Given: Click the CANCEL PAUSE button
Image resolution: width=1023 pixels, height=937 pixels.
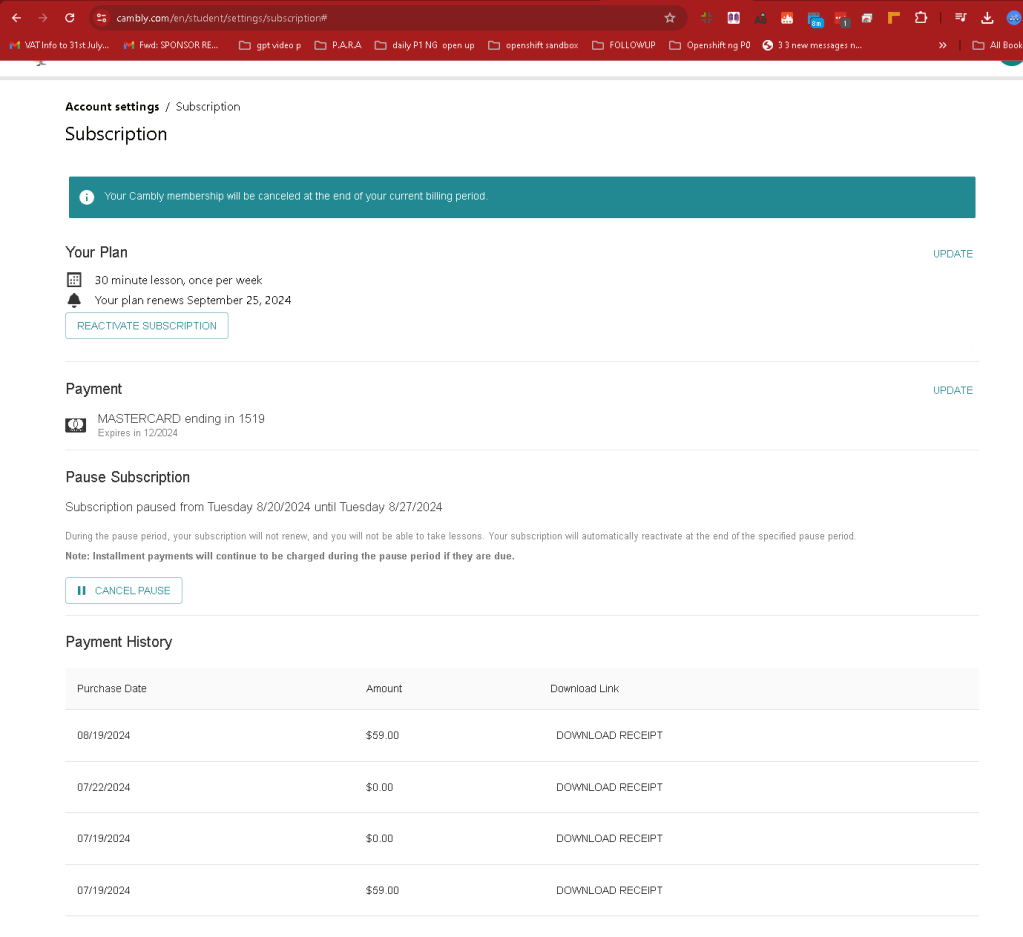Looking at the screenshot, I should [124, 591].
